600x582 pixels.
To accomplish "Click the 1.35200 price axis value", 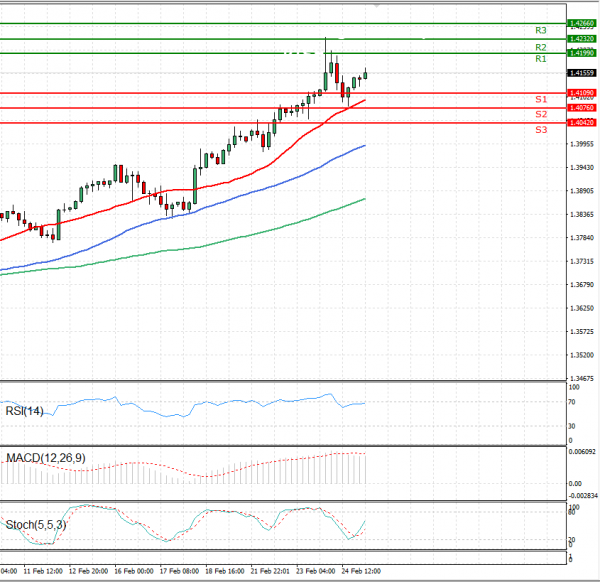I will (582, 355).
